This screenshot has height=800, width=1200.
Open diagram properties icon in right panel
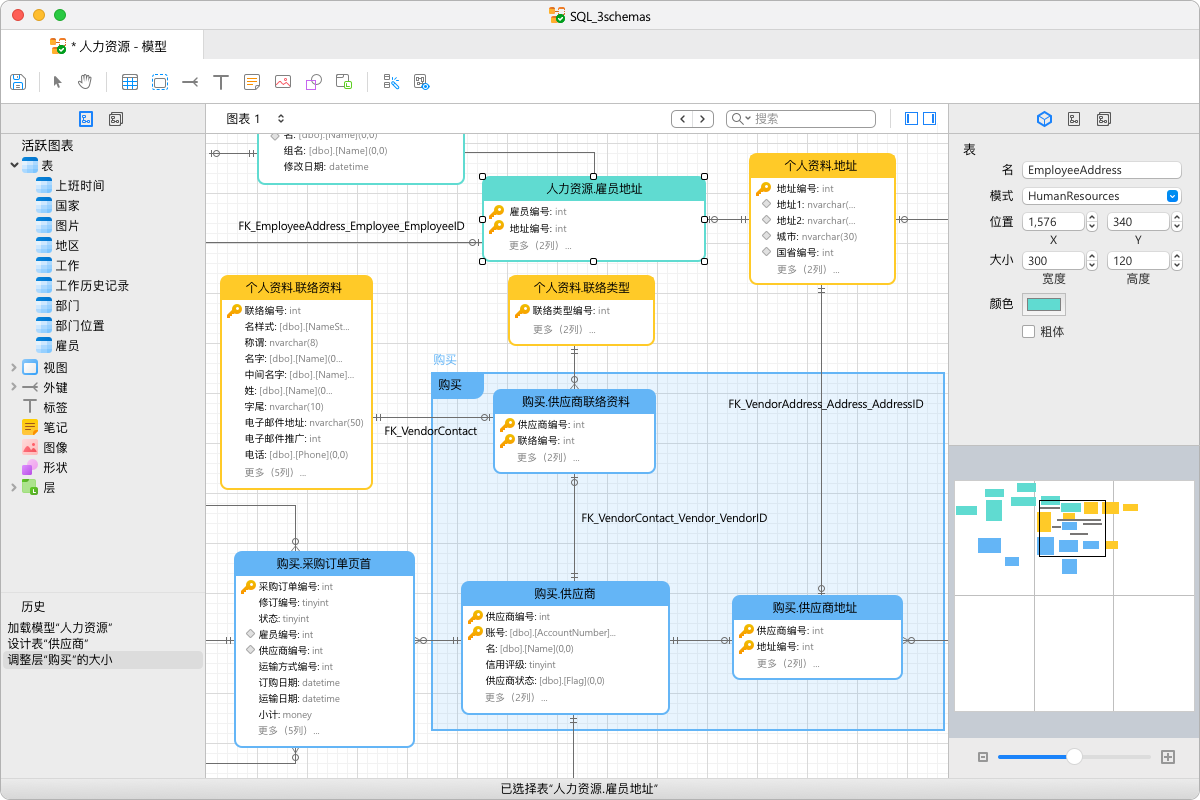coord(1074,119)
